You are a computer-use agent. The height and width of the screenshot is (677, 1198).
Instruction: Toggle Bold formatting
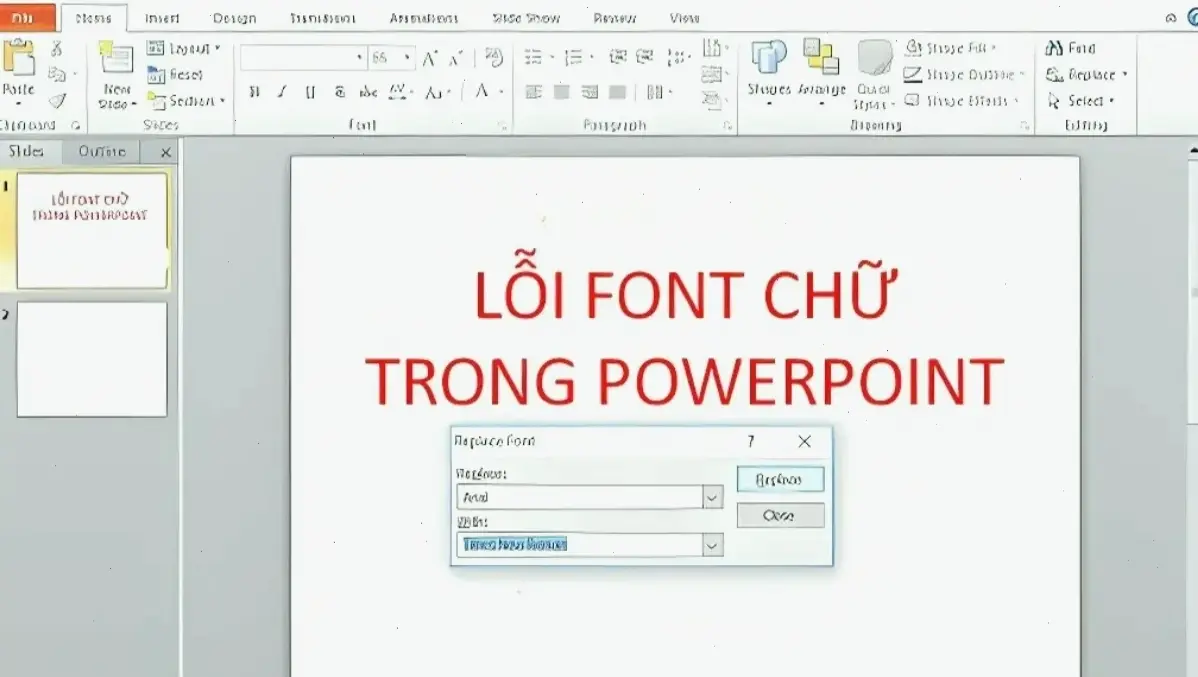coord(254,92)
